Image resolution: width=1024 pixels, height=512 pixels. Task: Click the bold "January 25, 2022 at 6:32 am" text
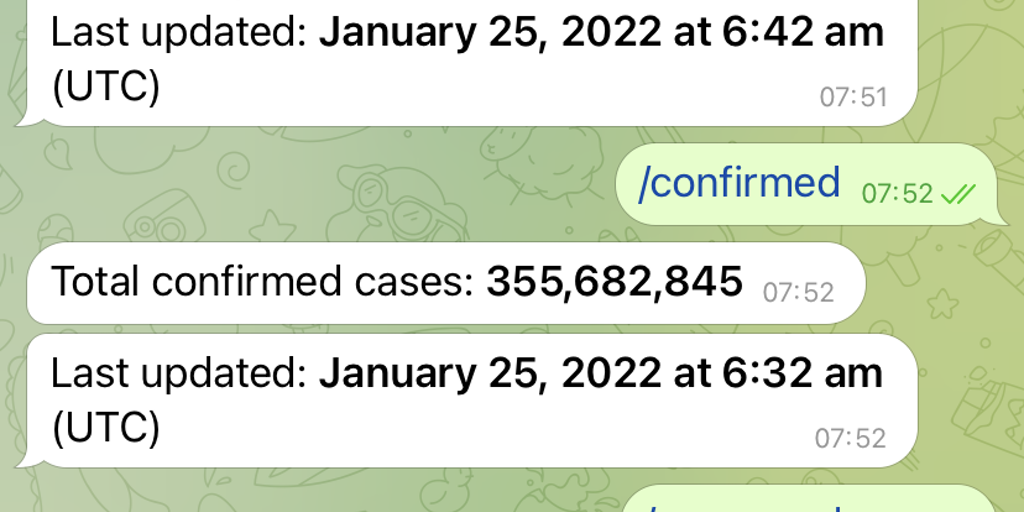(600, 374)
